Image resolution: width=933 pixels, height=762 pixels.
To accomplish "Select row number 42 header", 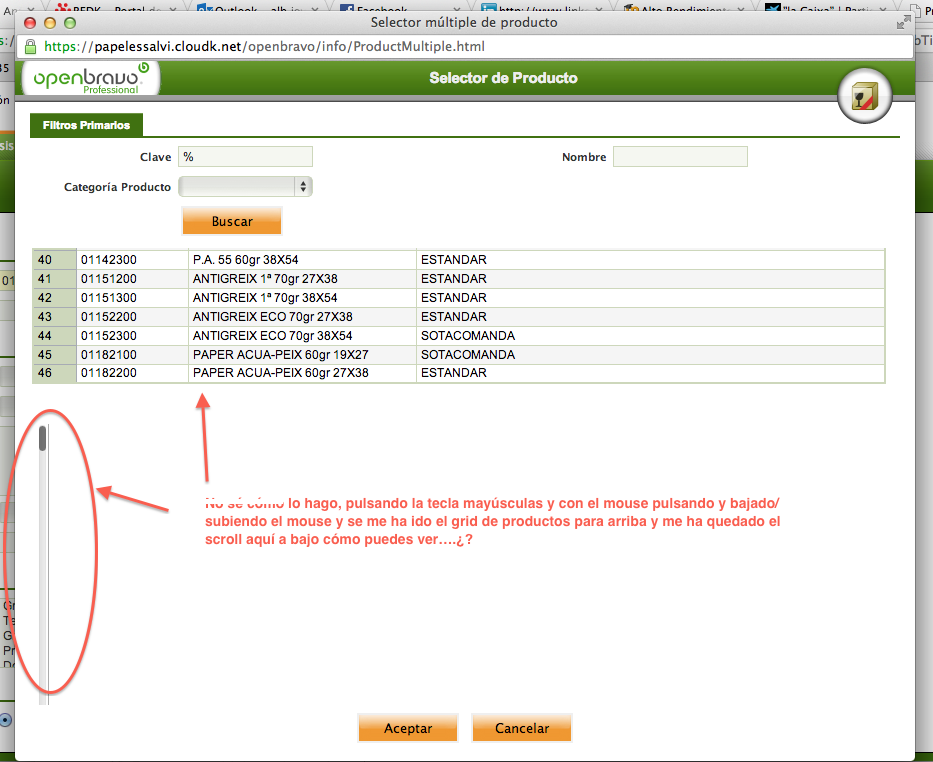I will click(x=54, y=298).
